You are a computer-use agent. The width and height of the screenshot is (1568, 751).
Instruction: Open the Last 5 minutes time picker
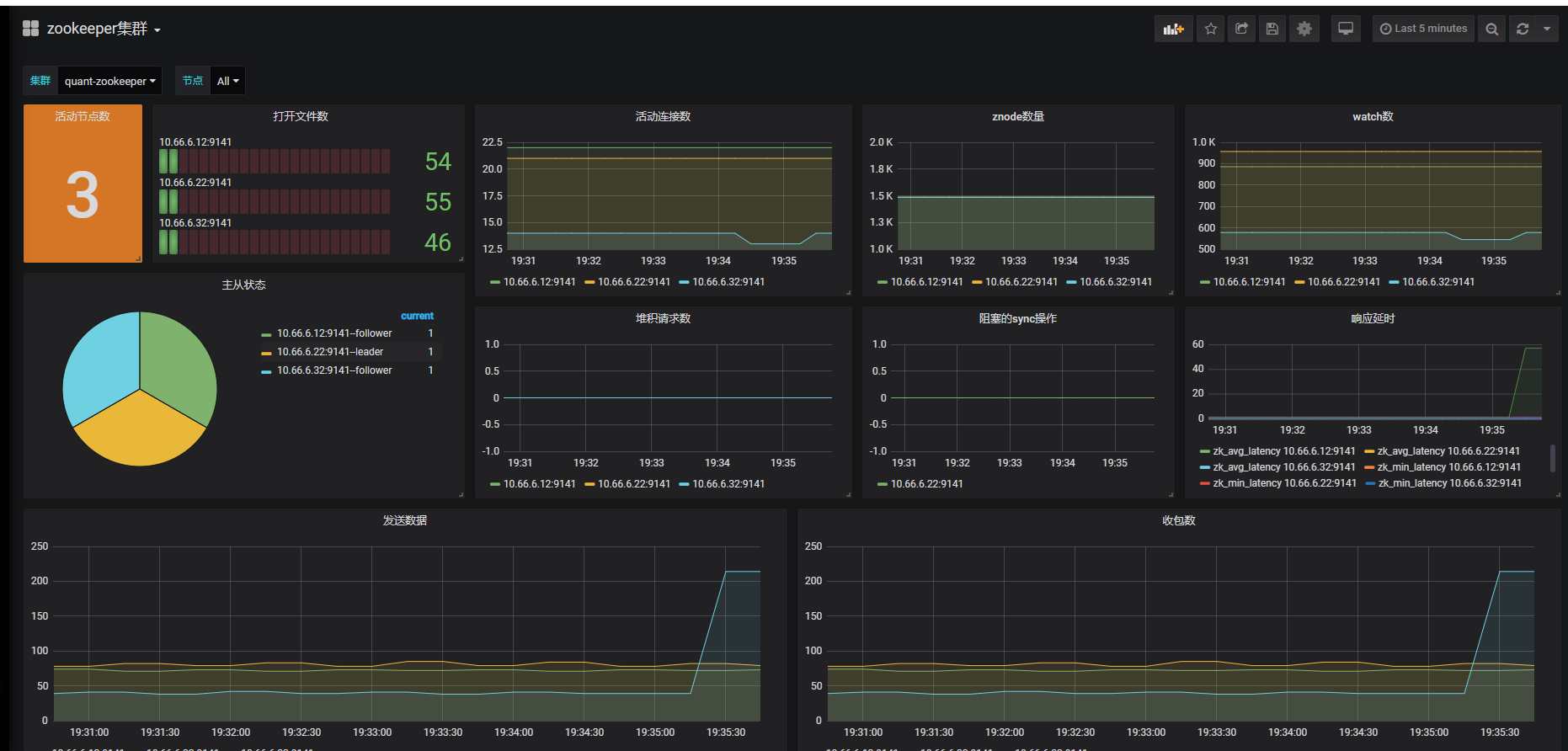(x=1423, y=29)
